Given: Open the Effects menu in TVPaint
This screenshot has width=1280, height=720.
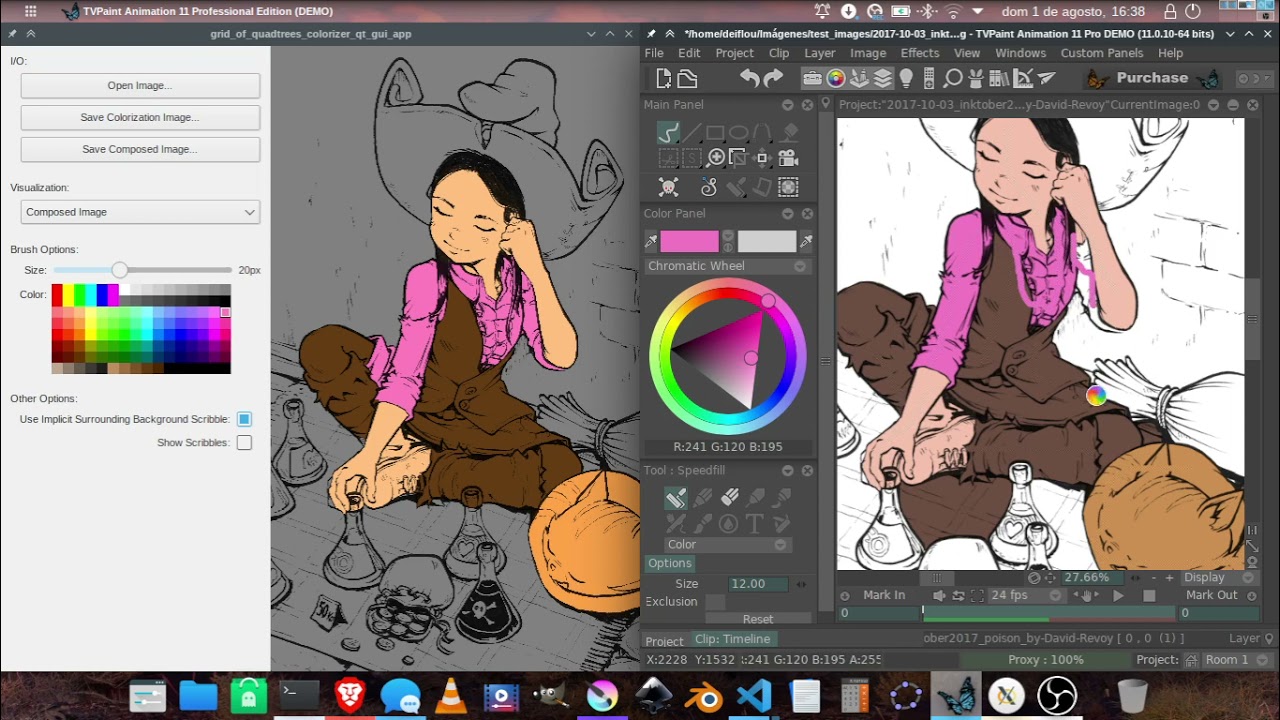Looking at the screenshot, I should point(920,53).
